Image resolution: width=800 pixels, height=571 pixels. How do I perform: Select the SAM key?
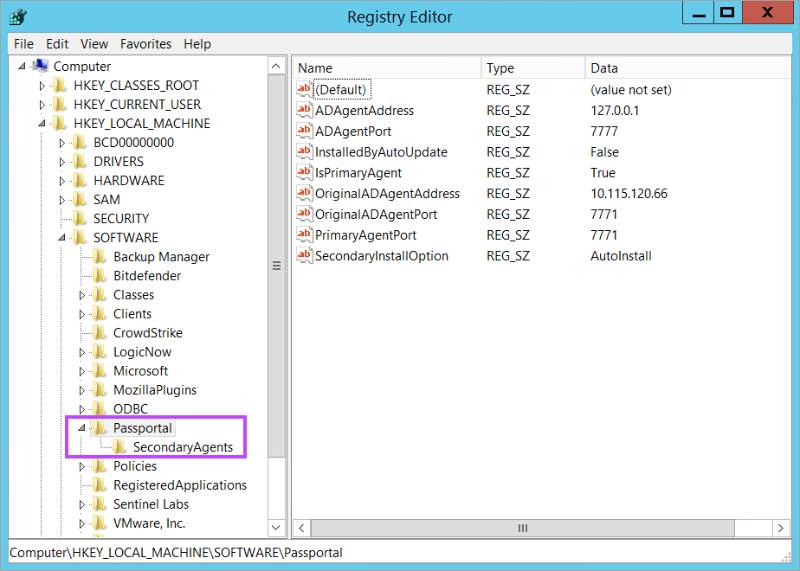point(107,200)
